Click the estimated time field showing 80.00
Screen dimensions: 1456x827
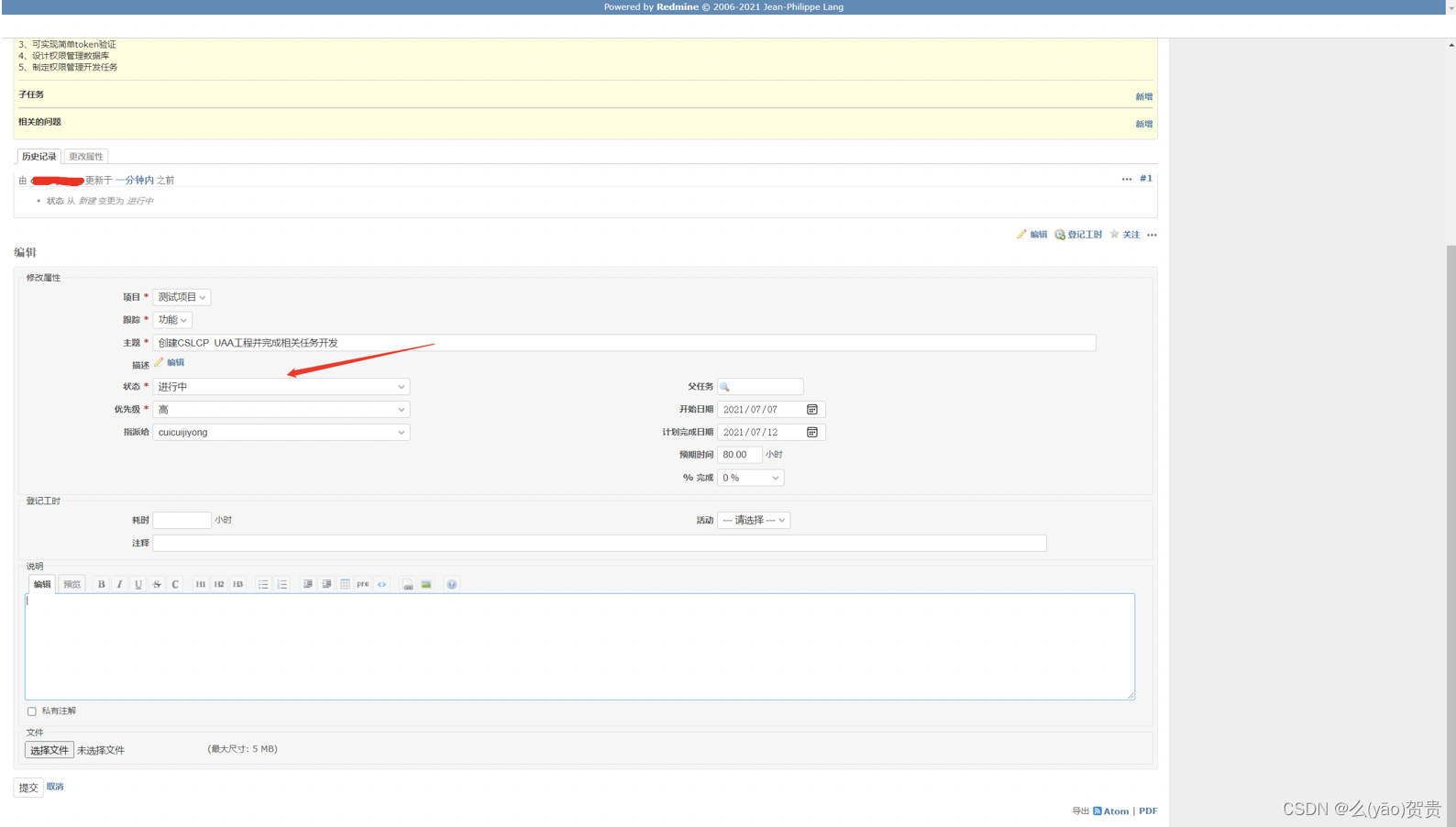pos(739,455)
